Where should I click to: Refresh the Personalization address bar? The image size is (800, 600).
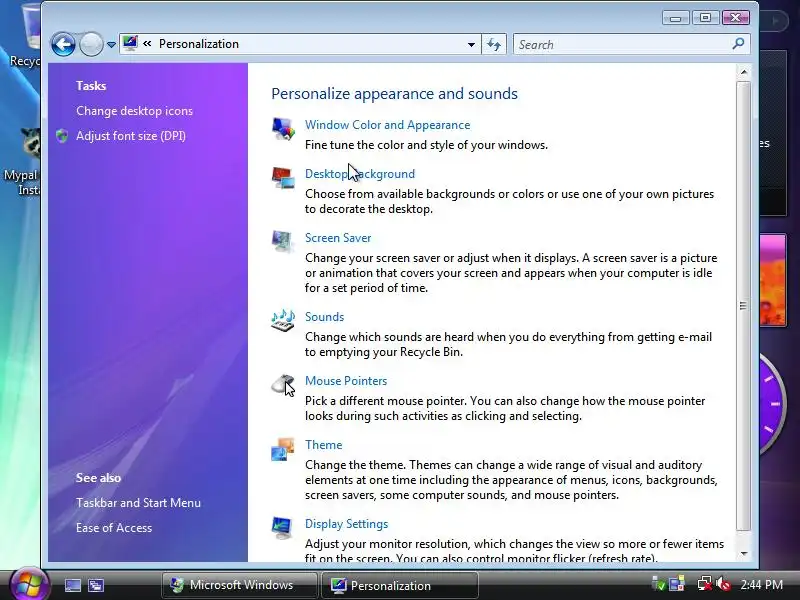point(494,44)
